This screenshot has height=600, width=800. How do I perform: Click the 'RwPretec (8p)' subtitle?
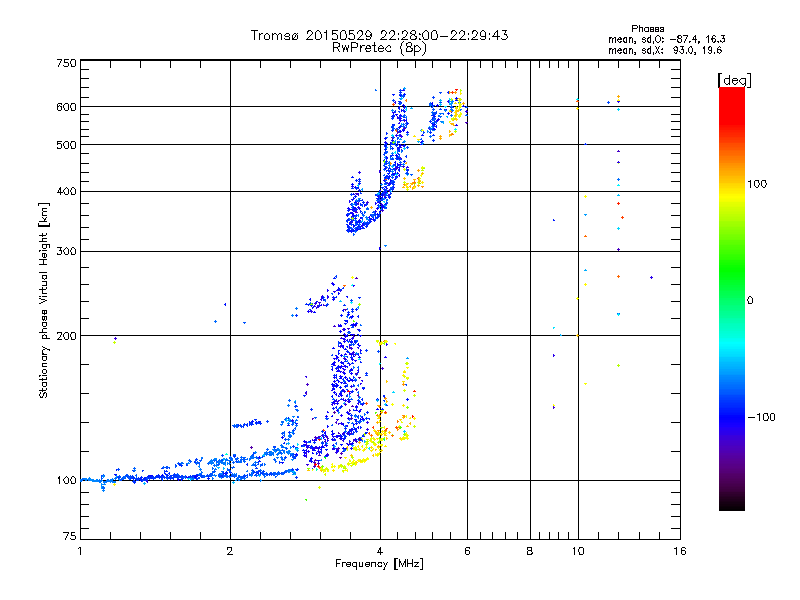click(379, 48)
